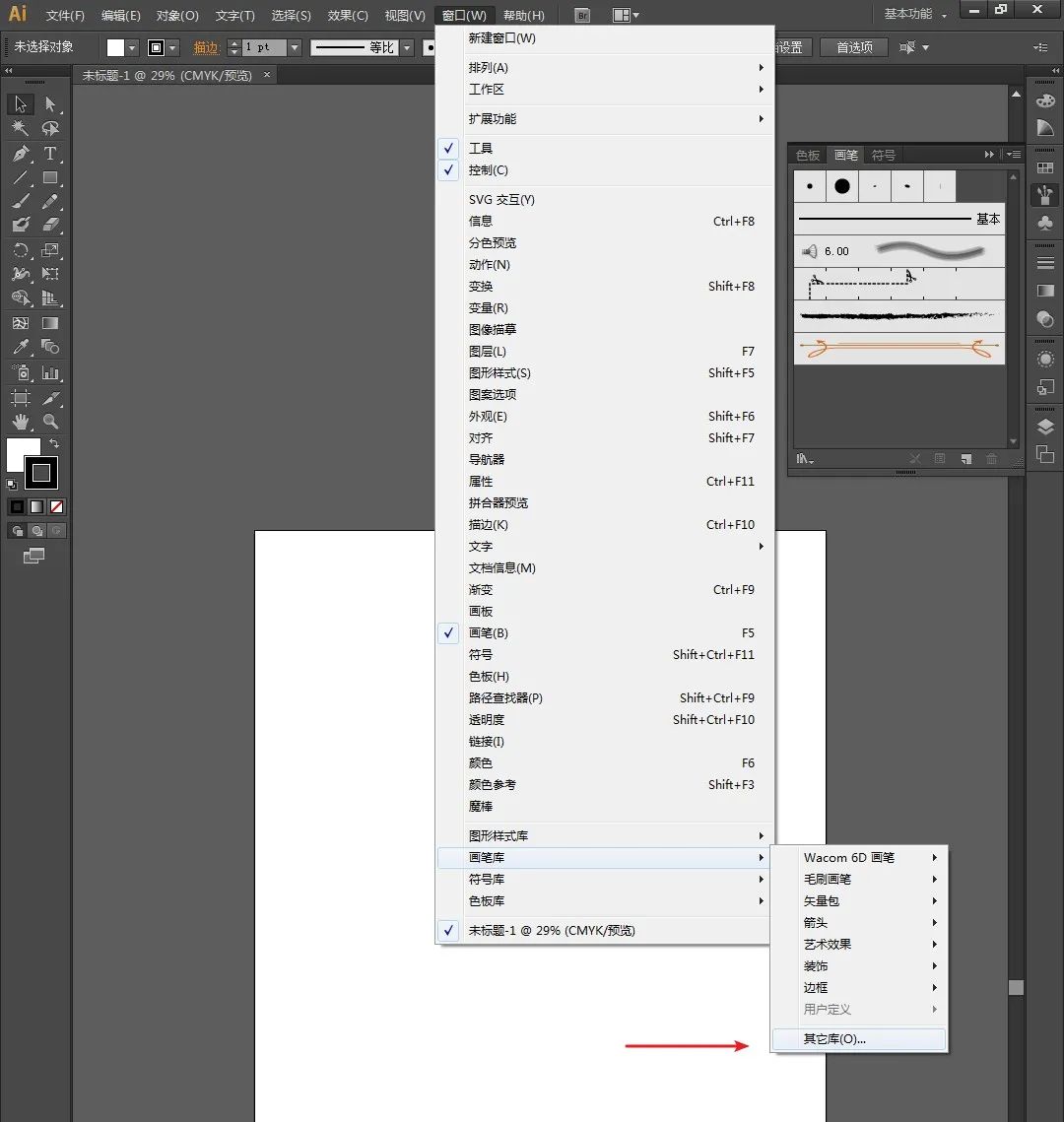Image resolution: width=1064 pixels, height=1122 pixels.
Task: Select the Direct Selection tool
Action: tap(50, 104)
